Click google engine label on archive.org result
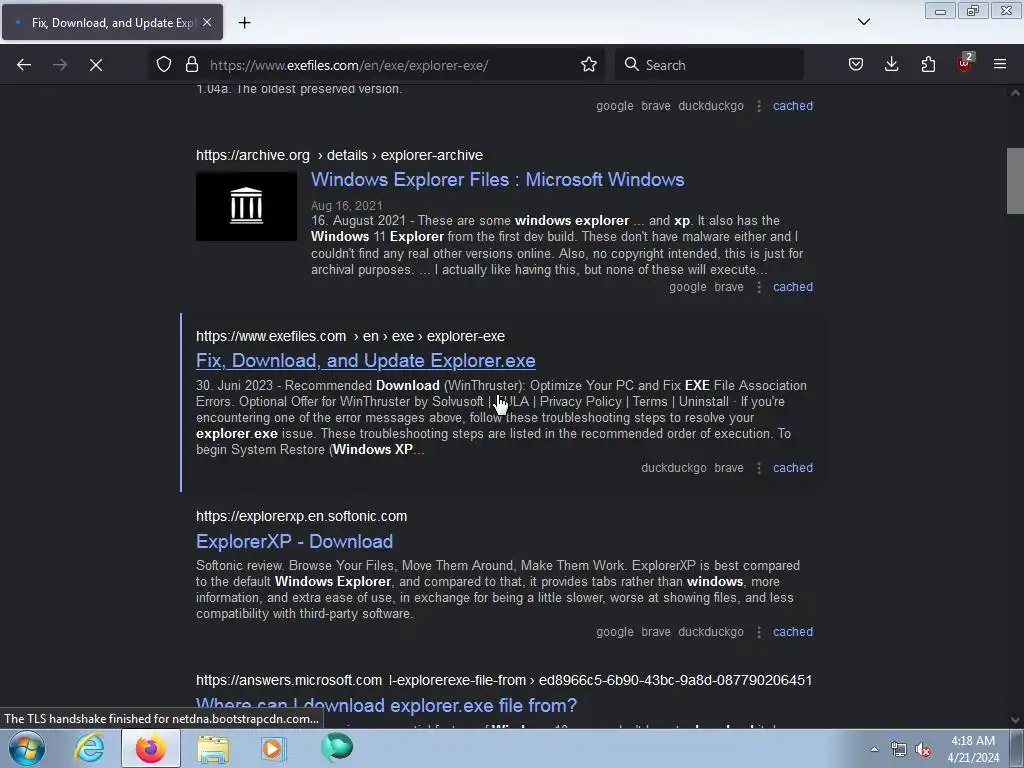 [688, 287]
